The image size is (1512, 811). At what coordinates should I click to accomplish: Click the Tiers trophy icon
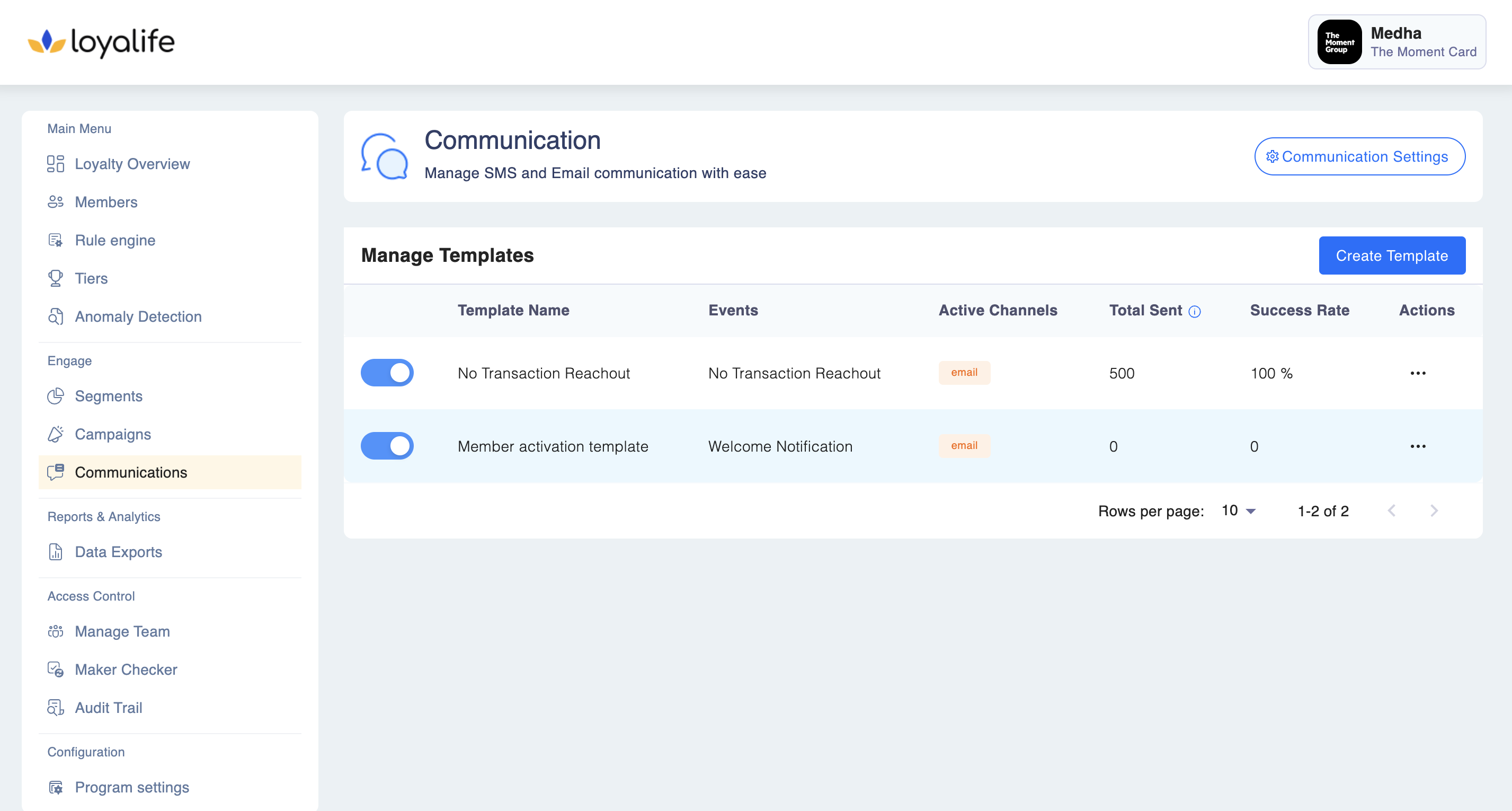(x=55, y=278)
